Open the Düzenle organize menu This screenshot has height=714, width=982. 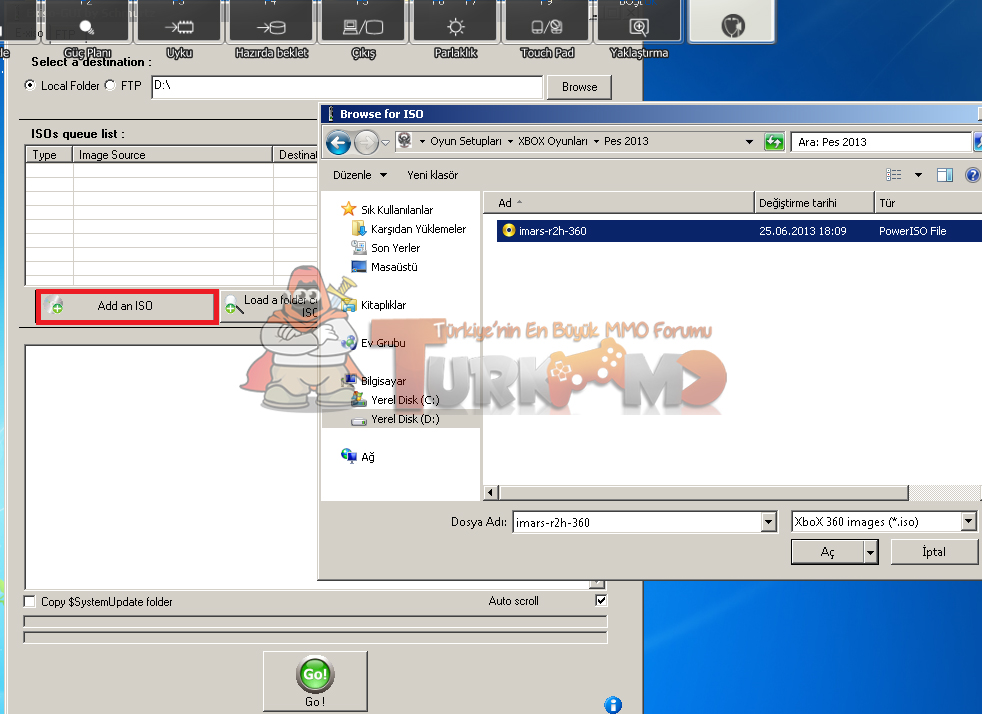(359, 175)
